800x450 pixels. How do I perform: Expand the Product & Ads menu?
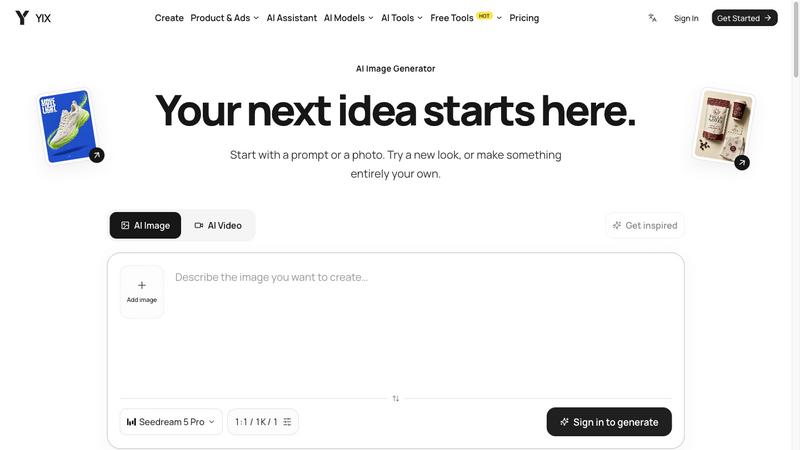pyautogui.click(x=224, y=18)
